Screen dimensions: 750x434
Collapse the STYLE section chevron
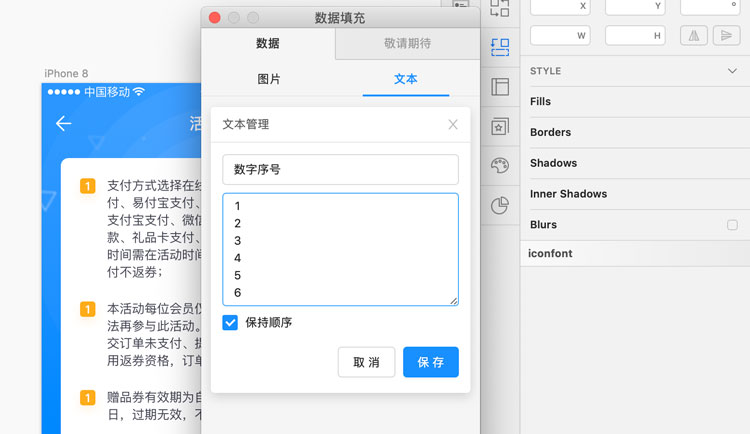[x=732, y=71]
